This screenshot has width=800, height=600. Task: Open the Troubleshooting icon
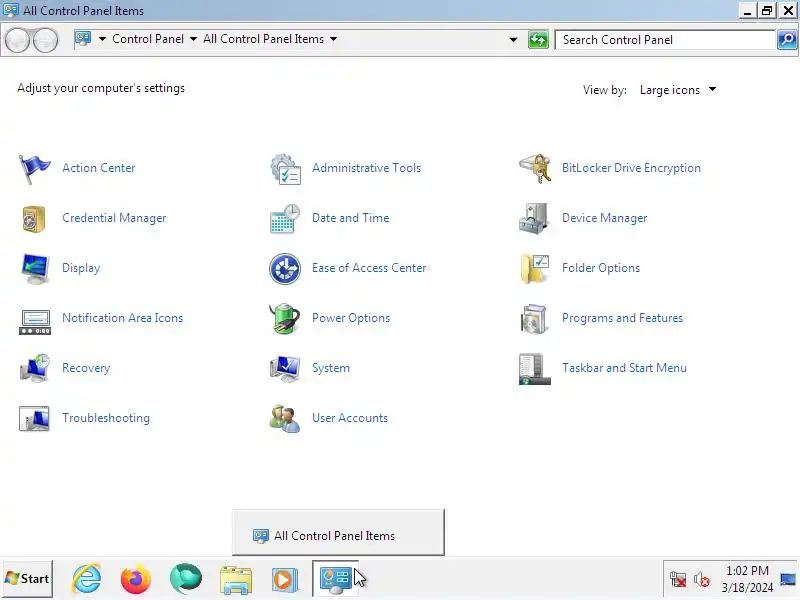tap(34, 418)
